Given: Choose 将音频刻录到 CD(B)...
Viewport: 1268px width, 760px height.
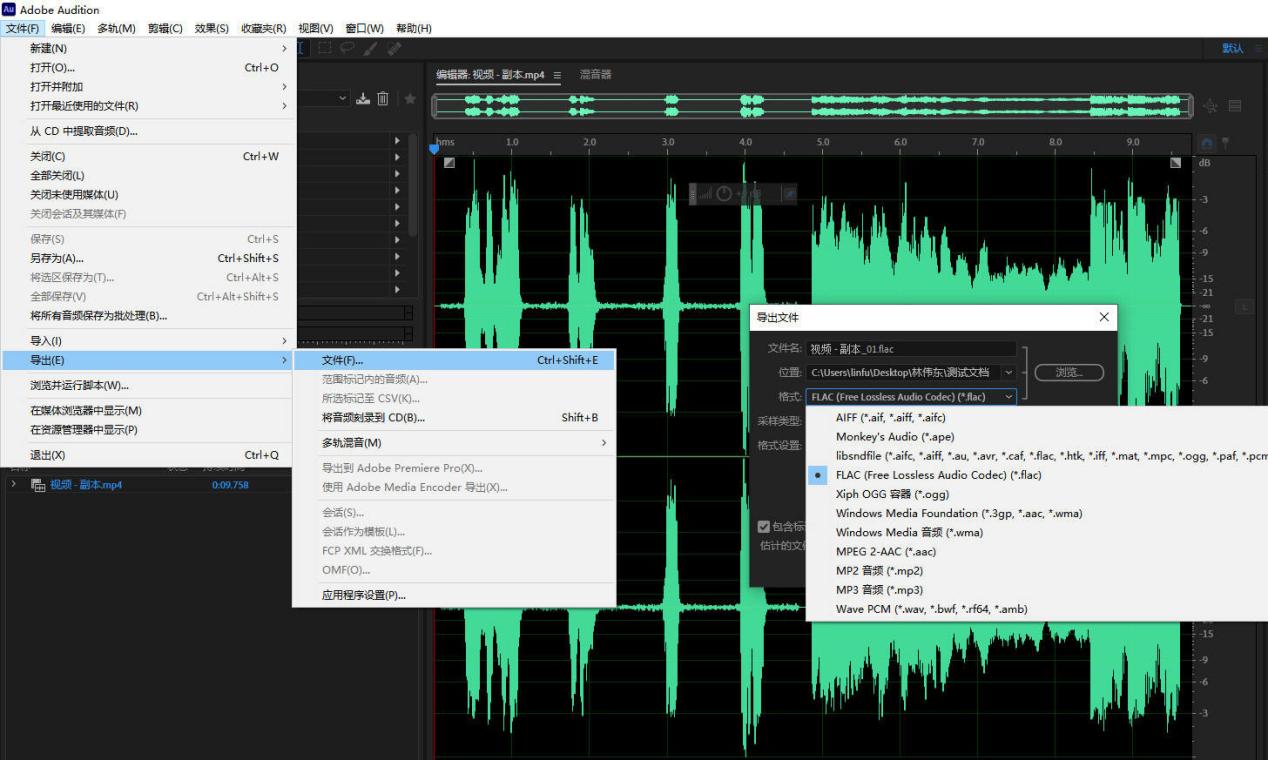Looking at the screenshot, I should pos(454,417).
